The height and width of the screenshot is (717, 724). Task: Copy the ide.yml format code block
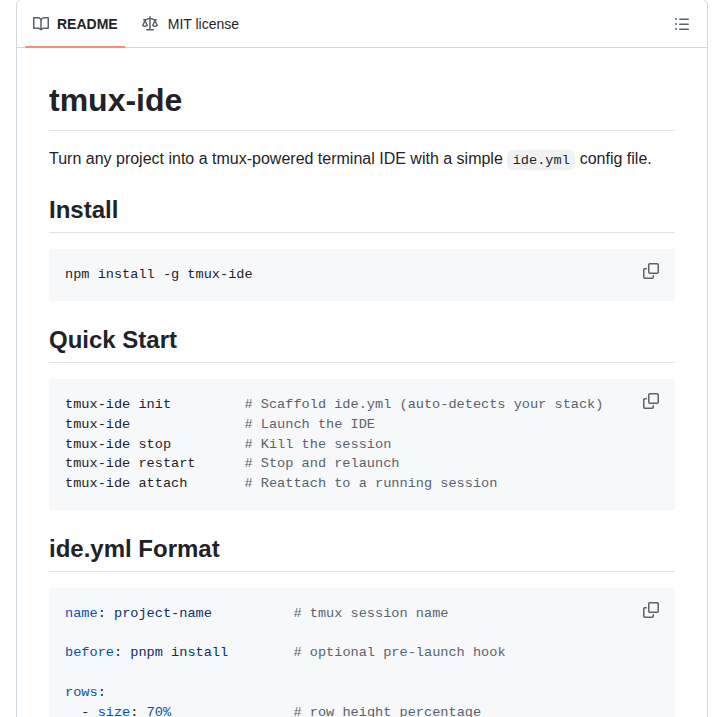[x=651, y=610]
